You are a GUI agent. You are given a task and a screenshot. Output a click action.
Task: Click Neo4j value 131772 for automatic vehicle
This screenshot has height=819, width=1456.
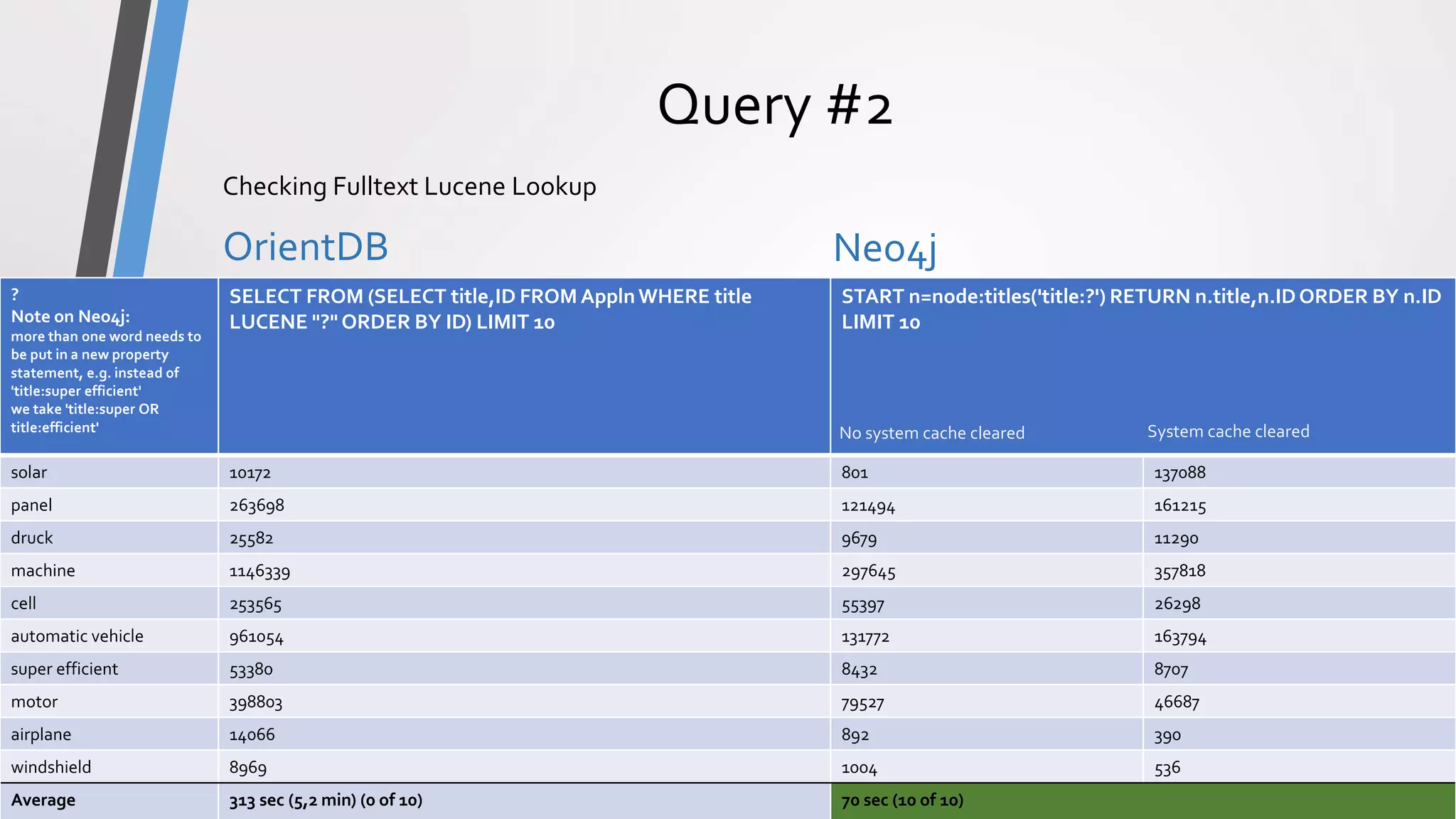coord(865,637)
